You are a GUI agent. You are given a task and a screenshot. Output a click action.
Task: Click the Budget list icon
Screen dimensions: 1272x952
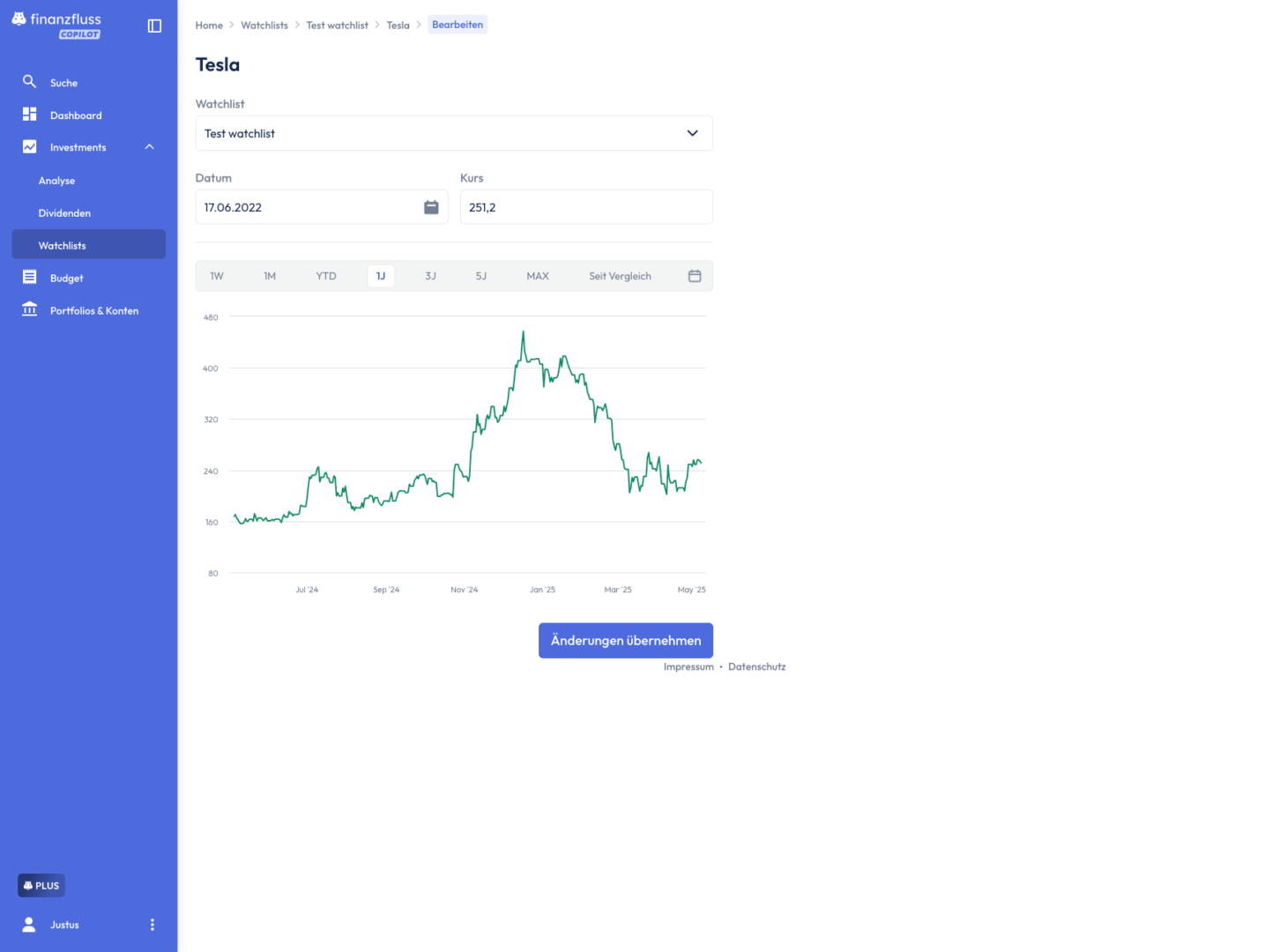tap(29, 278)
